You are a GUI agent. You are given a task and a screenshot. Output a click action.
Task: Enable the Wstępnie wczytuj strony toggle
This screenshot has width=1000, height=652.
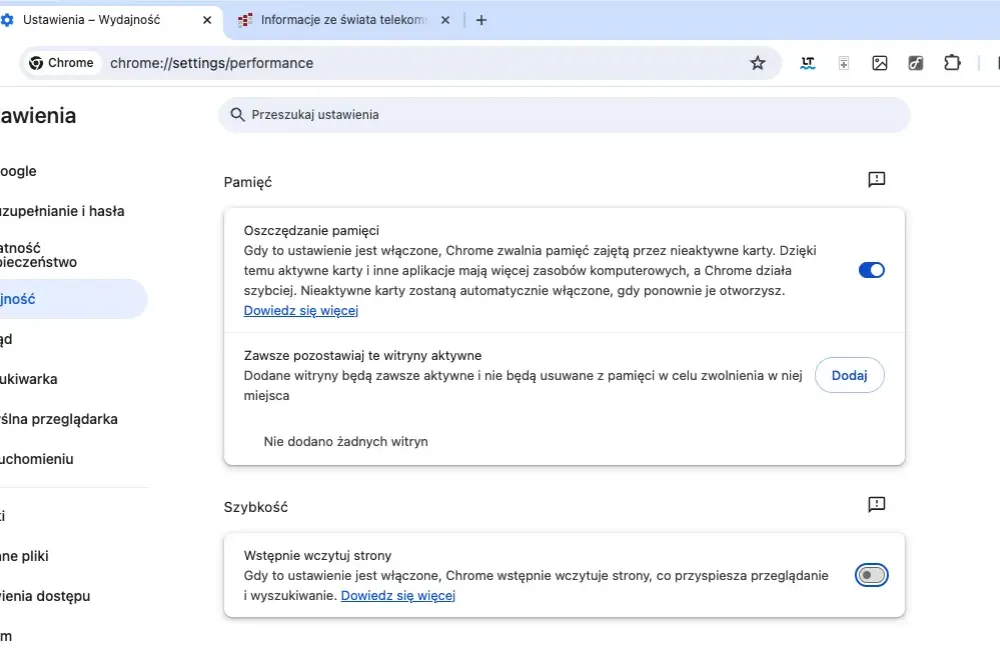coord(871,575)
